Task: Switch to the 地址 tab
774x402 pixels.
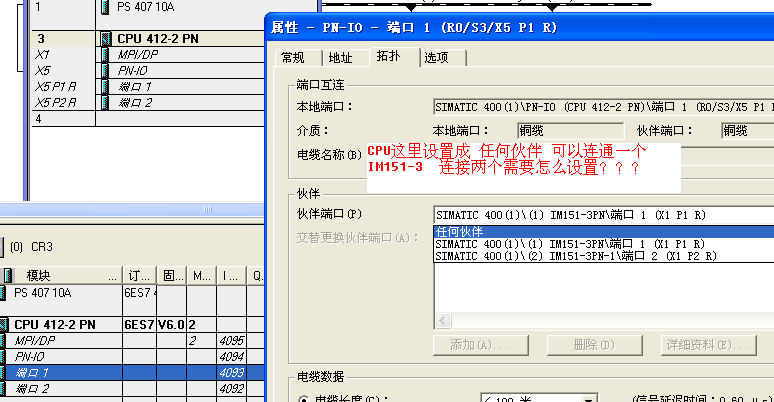Action: click(340, 58)
